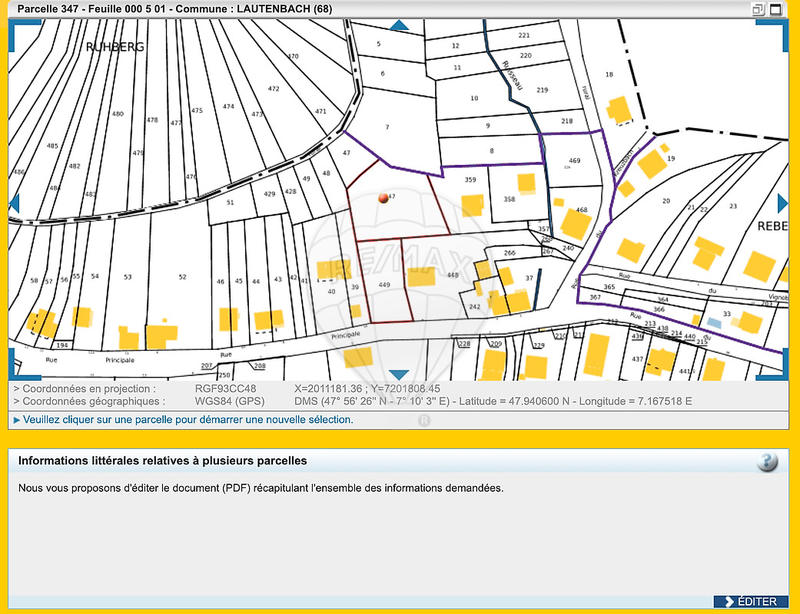Pan the map south with bottom arrow
The height and width of the screenshot is (614, 800).
399,374
